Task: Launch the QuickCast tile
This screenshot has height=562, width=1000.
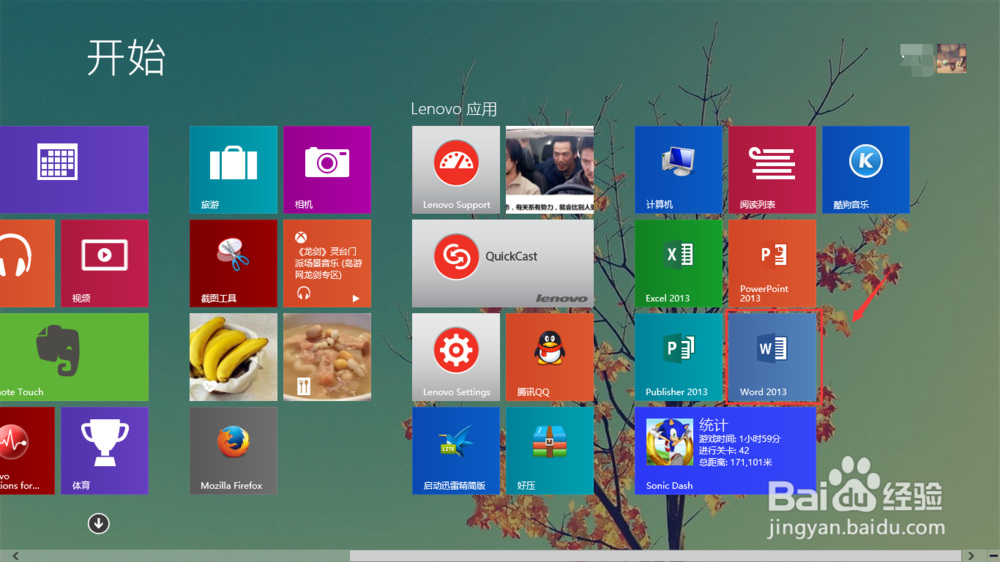Action: tap(503, 263)
